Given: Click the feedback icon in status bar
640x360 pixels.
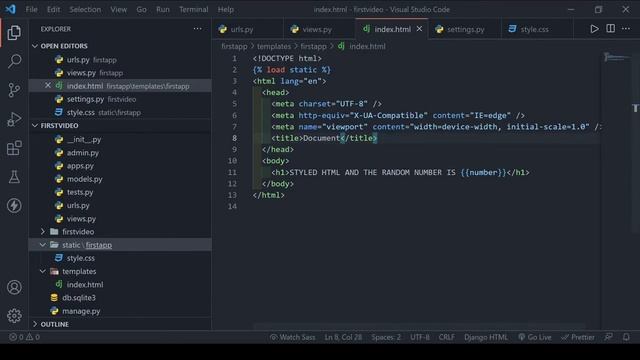Looking at the screenshot, I should (x=608, y=337).
